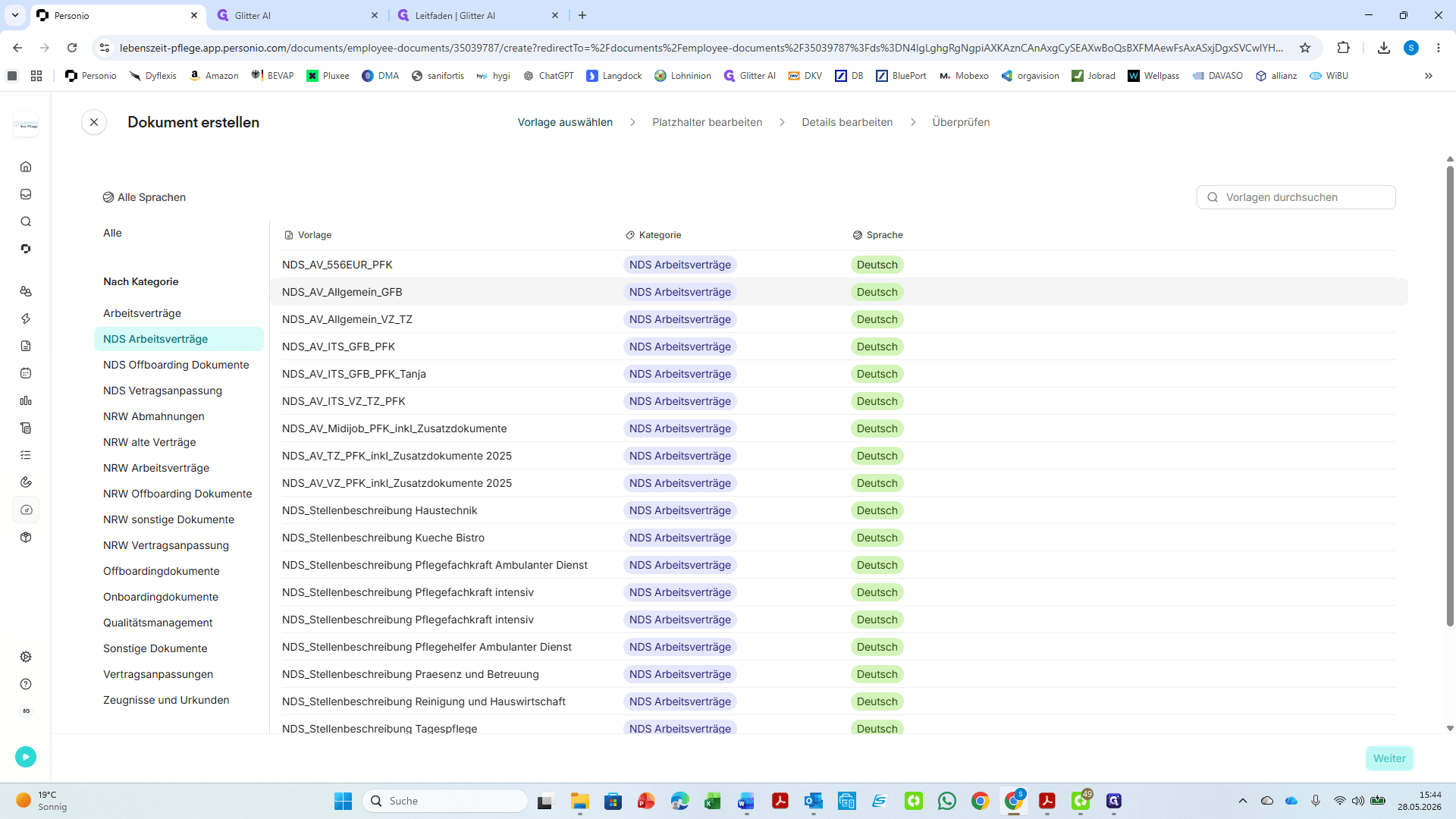The image size is (1456, 819).
Task: Open the calendar icon in sidebar
Action: click(x=26, y=373)
